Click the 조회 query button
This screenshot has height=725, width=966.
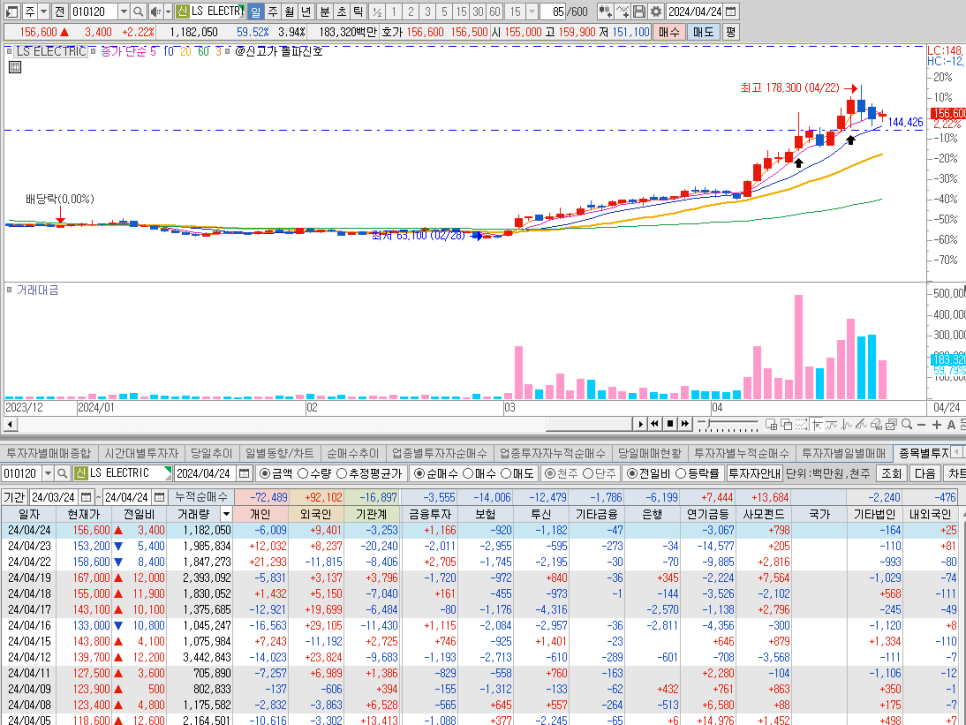[x=891, y=474]
